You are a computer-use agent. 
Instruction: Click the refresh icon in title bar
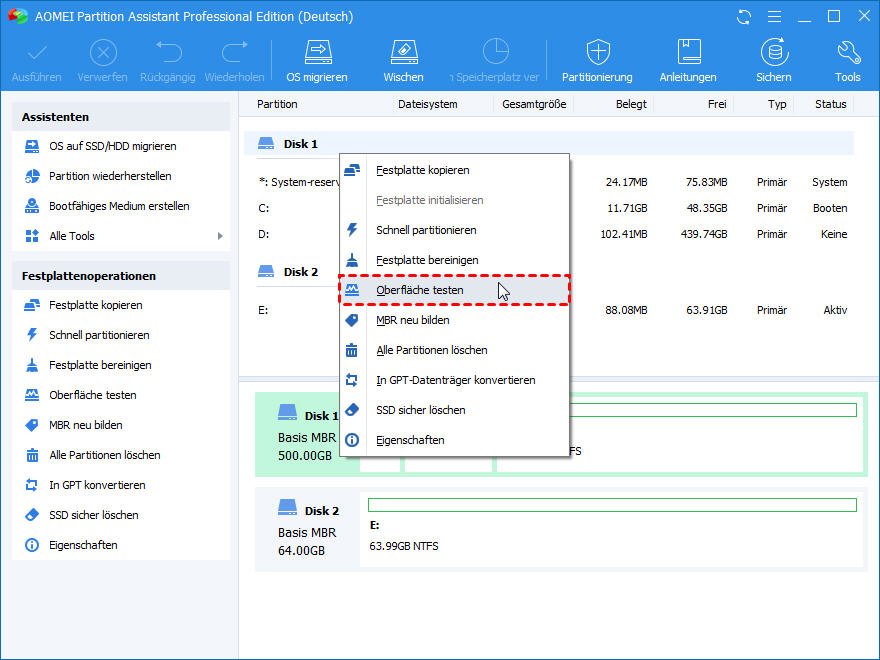point(743,17)
